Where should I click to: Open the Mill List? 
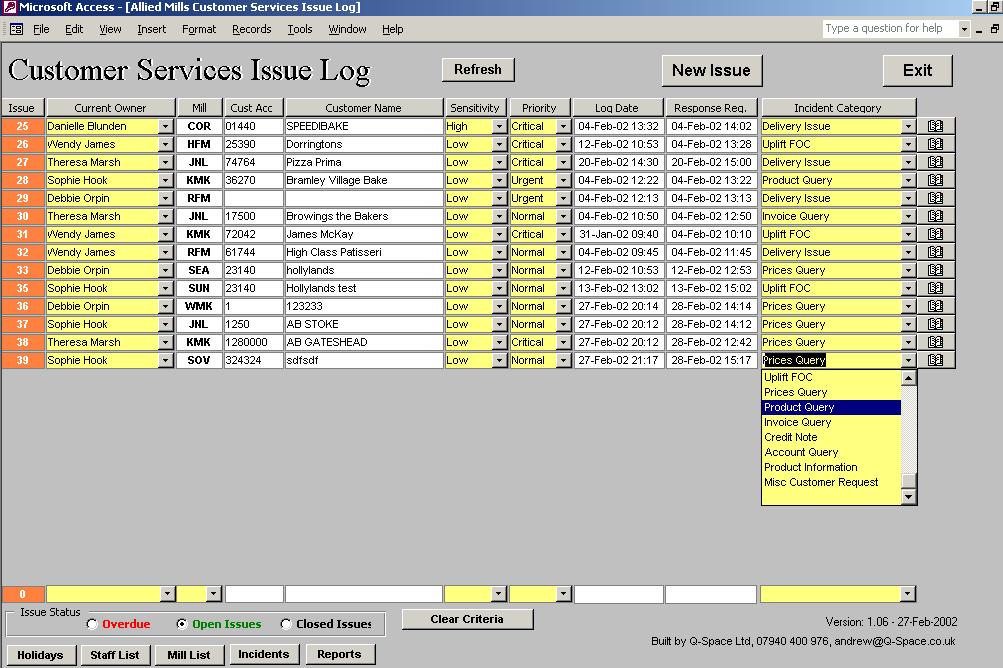click(x=189, y=655)
